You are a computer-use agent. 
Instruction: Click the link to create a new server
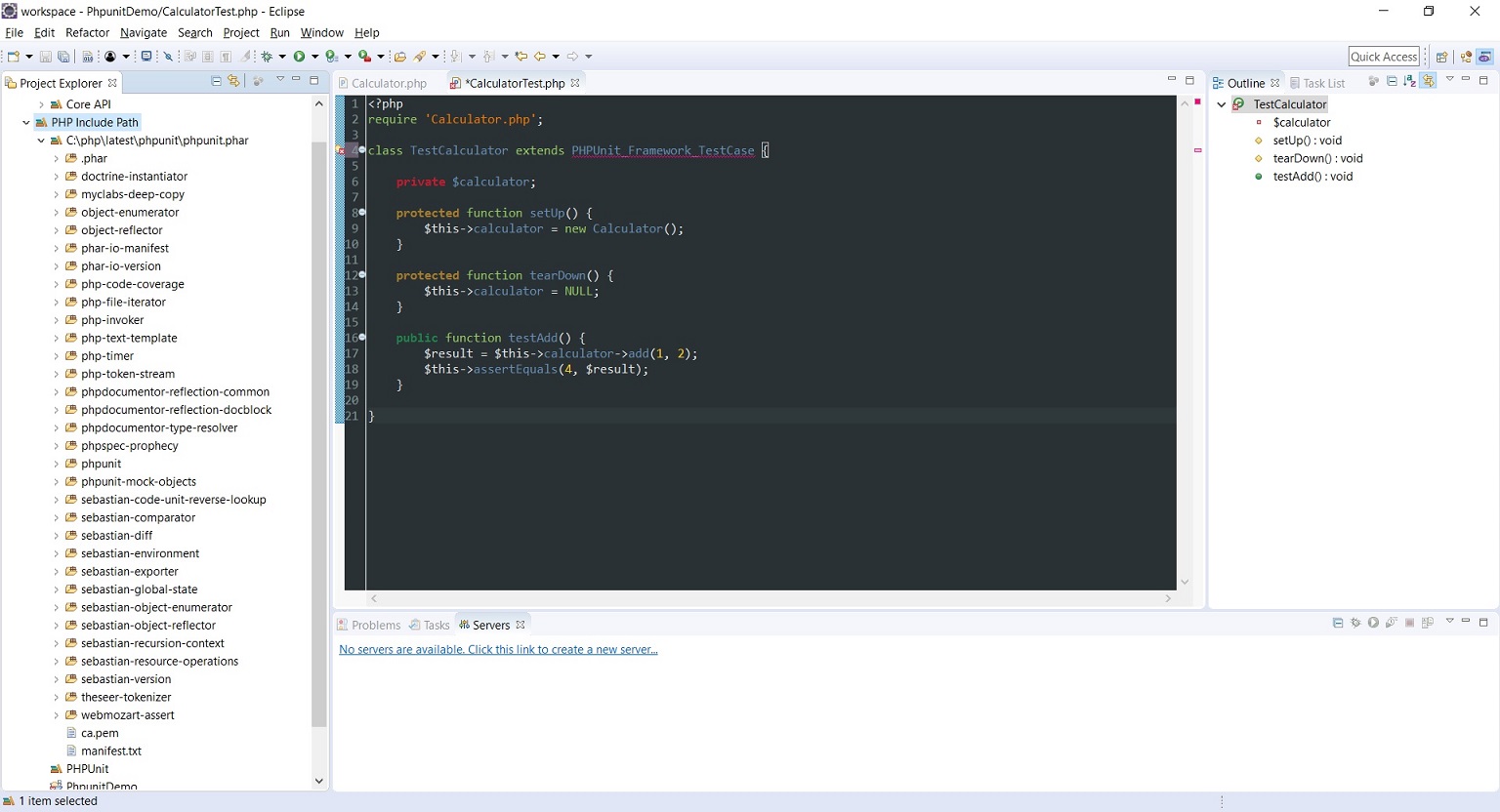pyautogui.click(x=498, y=649)
